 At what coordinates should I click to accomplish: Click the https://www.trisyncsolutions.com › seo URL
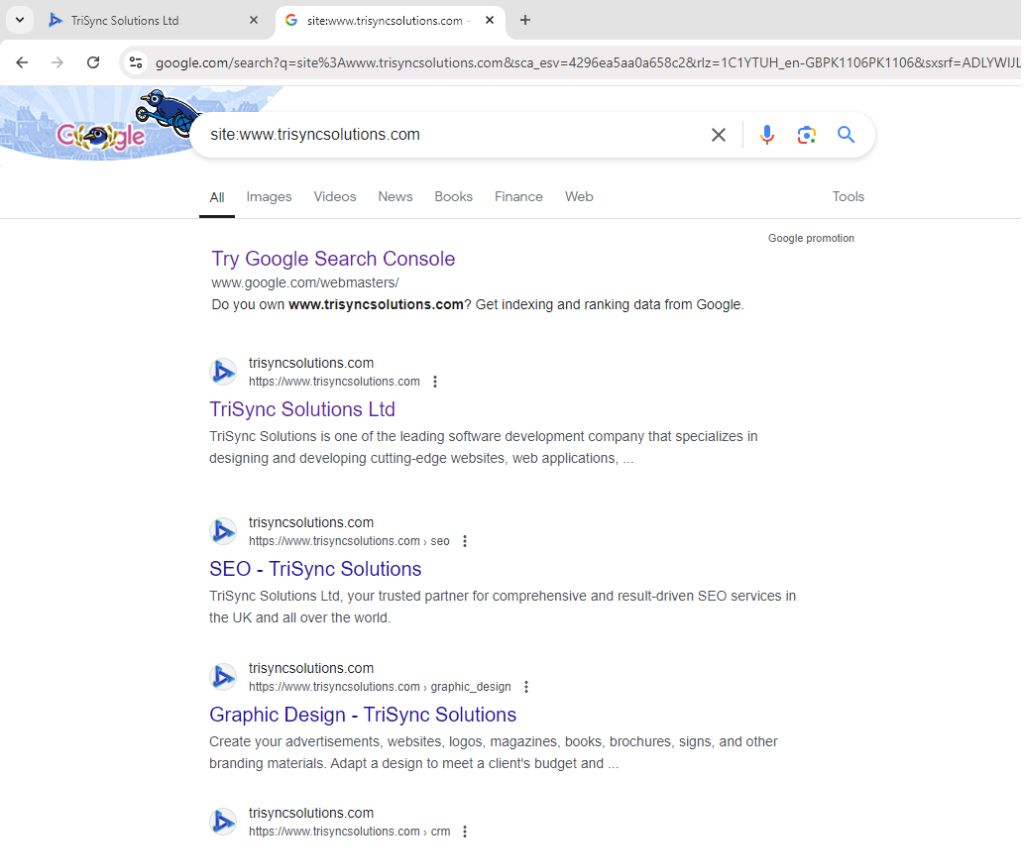(x=349, y=541)
